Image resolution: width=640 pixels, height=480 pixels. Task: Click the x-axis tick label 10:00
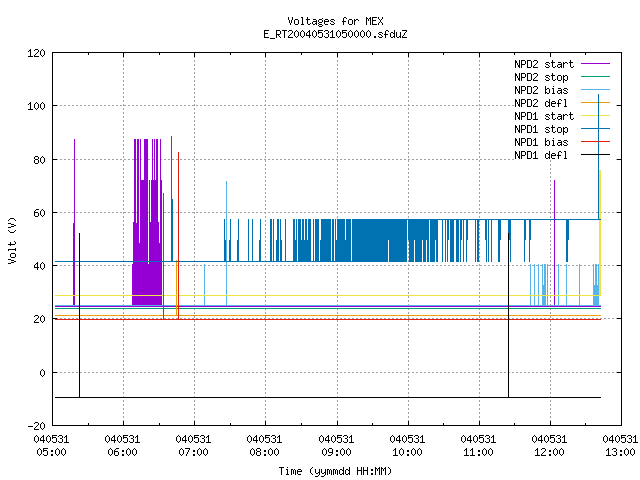(407, 452)
